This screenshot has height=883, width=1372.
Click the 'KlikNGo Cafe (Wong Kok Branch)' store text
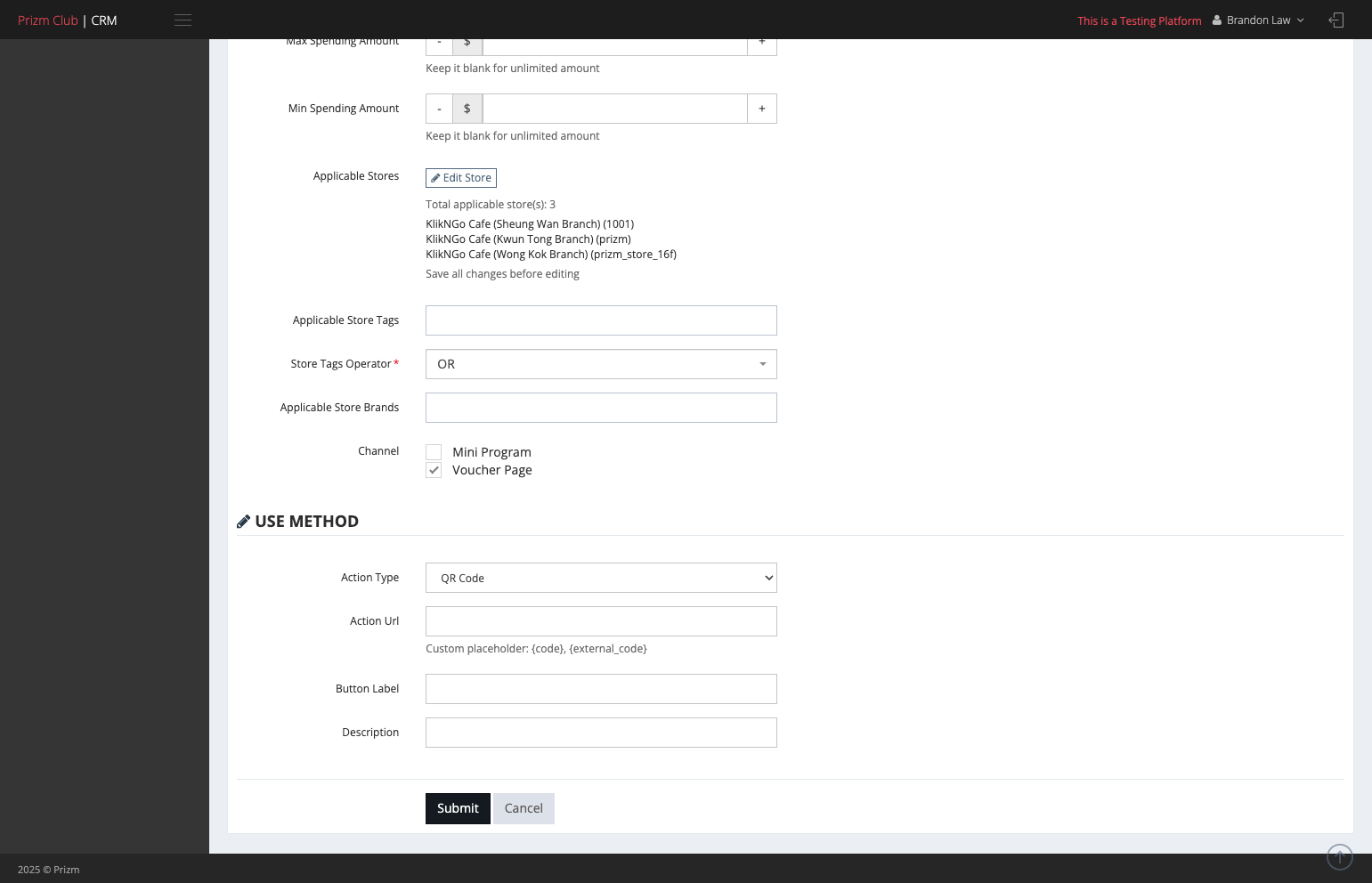(551, 255)
